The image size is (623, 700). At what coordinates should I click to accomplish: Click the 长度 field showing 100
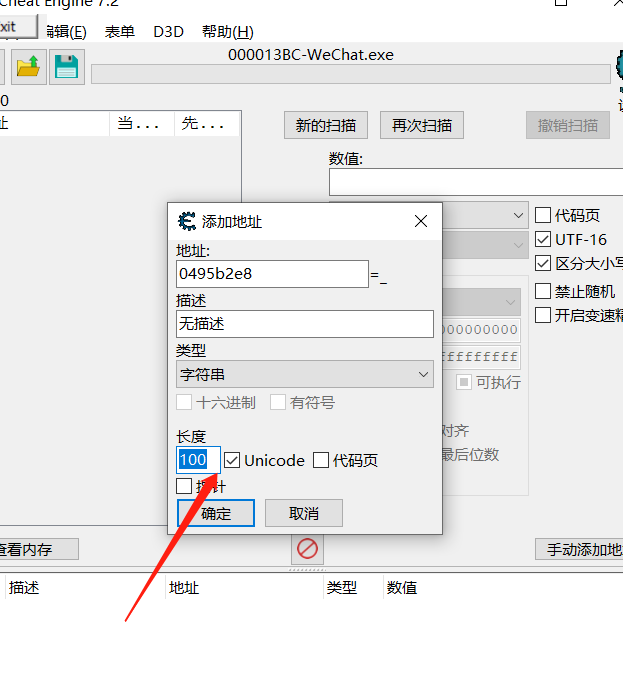198,460
